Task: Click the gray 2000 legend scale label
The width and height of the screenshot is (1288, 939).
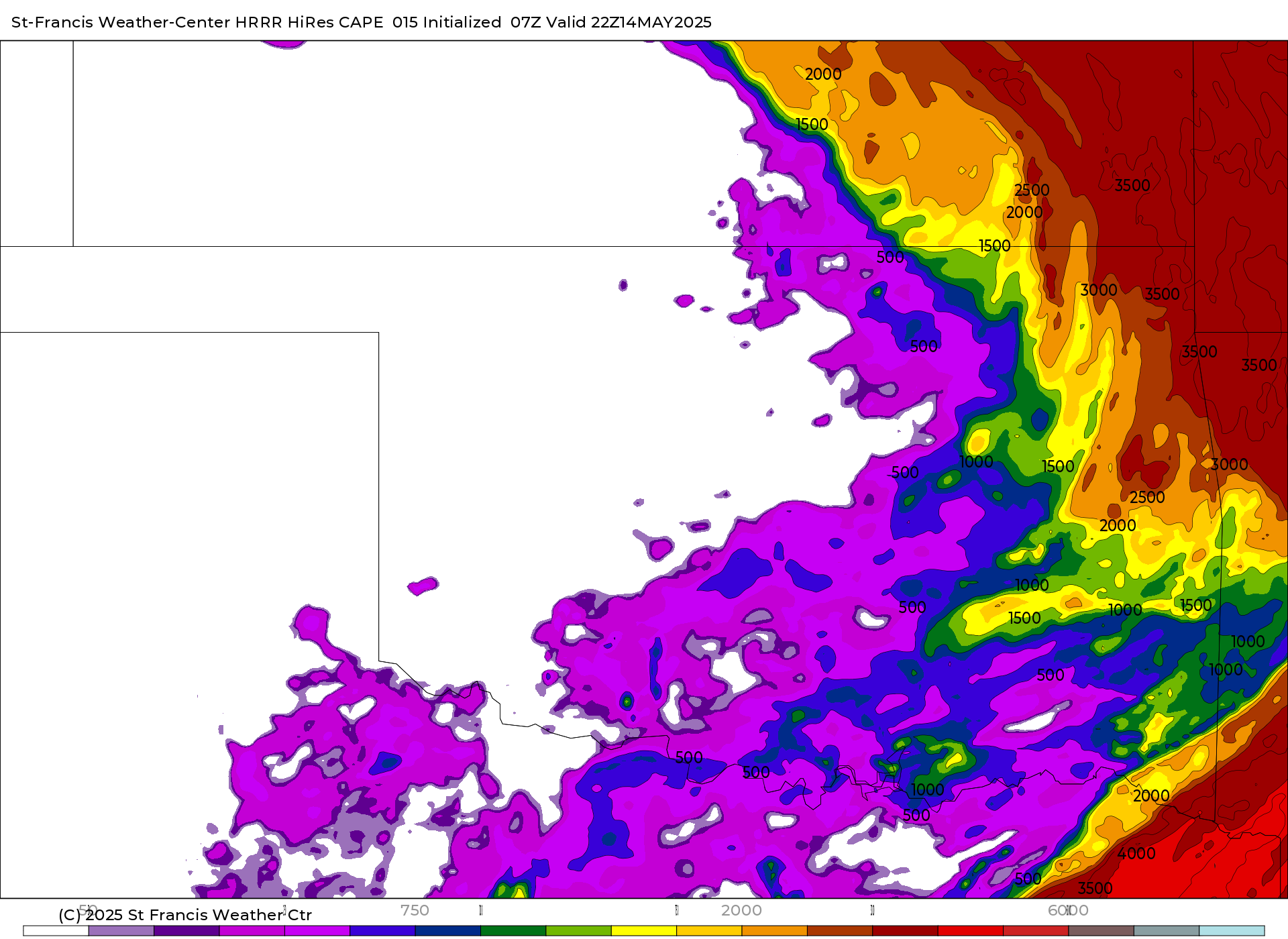Action: [x=741, y=910]
